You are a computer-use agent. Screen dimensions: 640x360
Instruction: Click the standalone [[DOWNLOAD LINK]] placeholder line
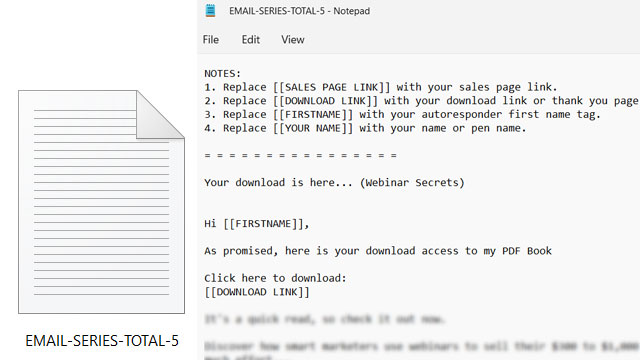[x=257, y=292]
